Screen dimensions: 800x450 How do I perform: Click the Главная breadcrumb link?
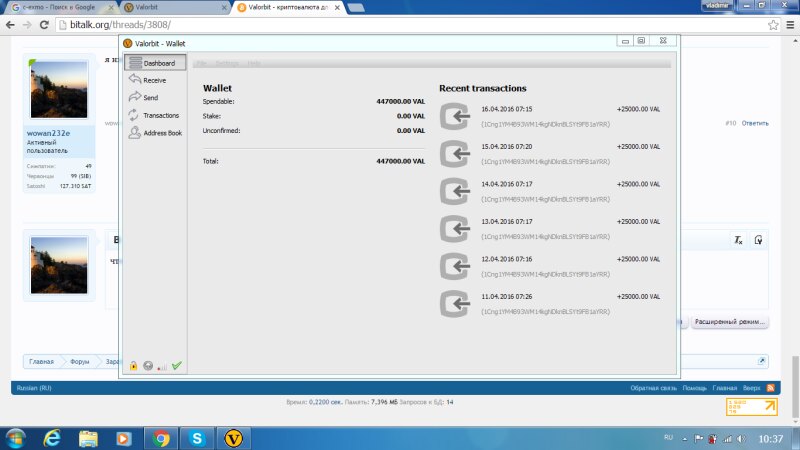(x=42, y=361)
